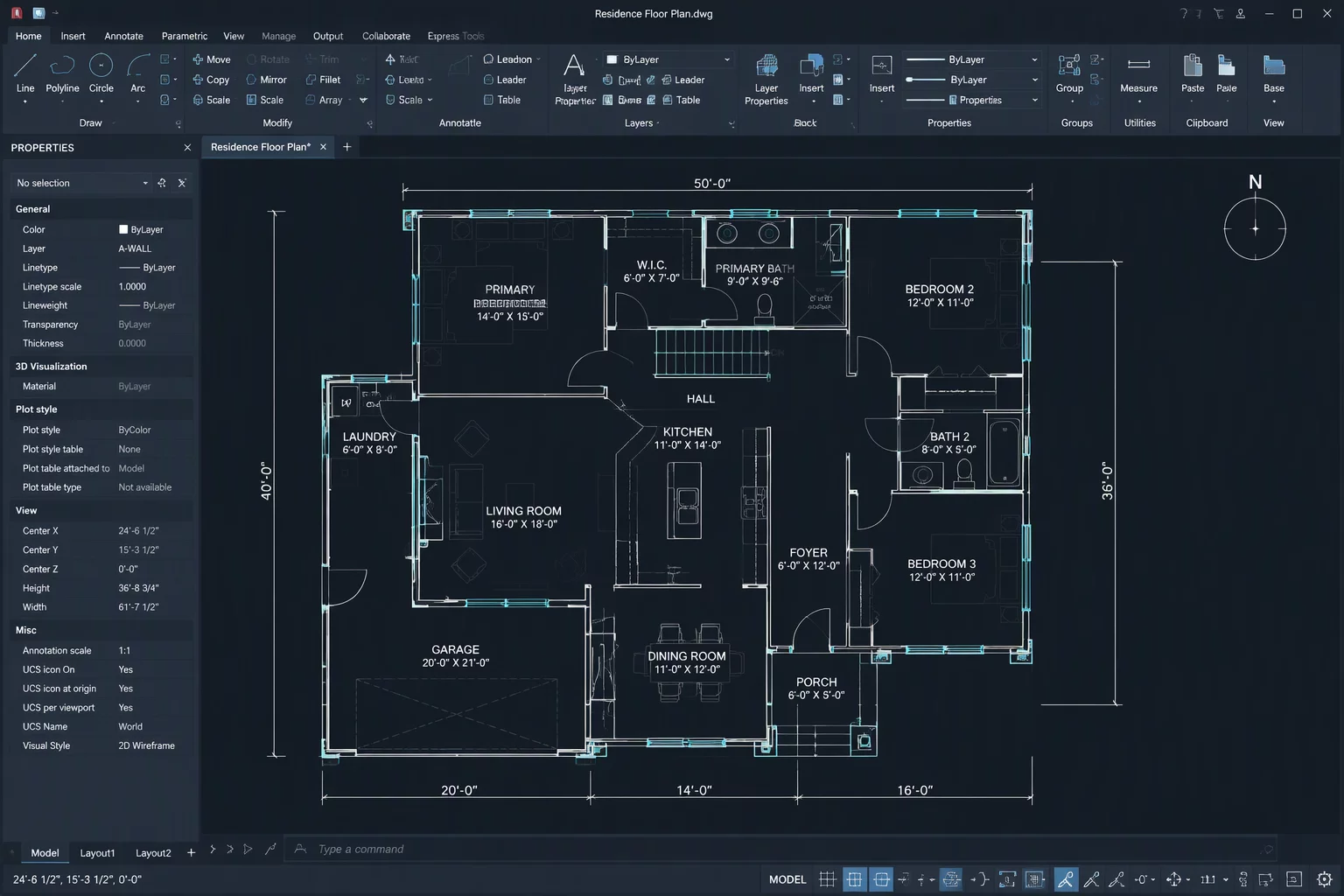Add a new layout with plus button
Image resolution: width=1344 pixels, height=896 pixels.
pos(191,852)
